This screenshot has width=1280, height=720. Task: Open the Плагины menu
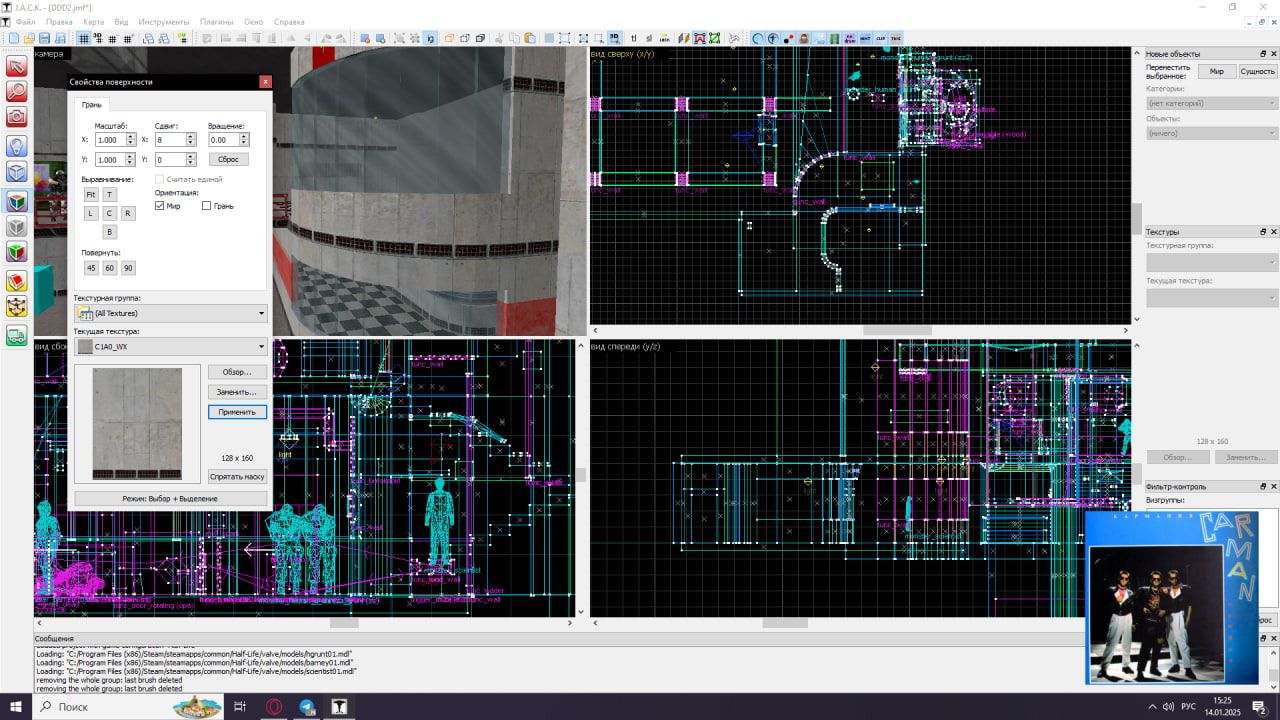pos(216,21)
